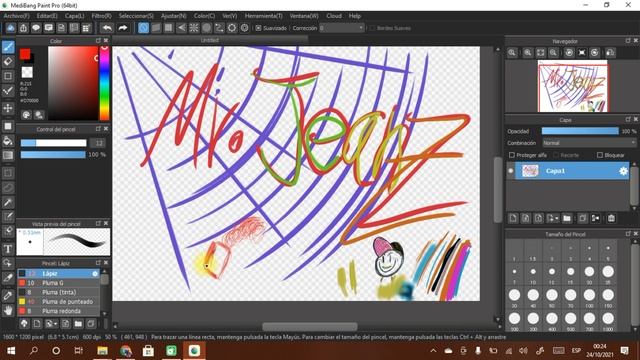
Task: Select the Text tool
Action: (8, 249)
